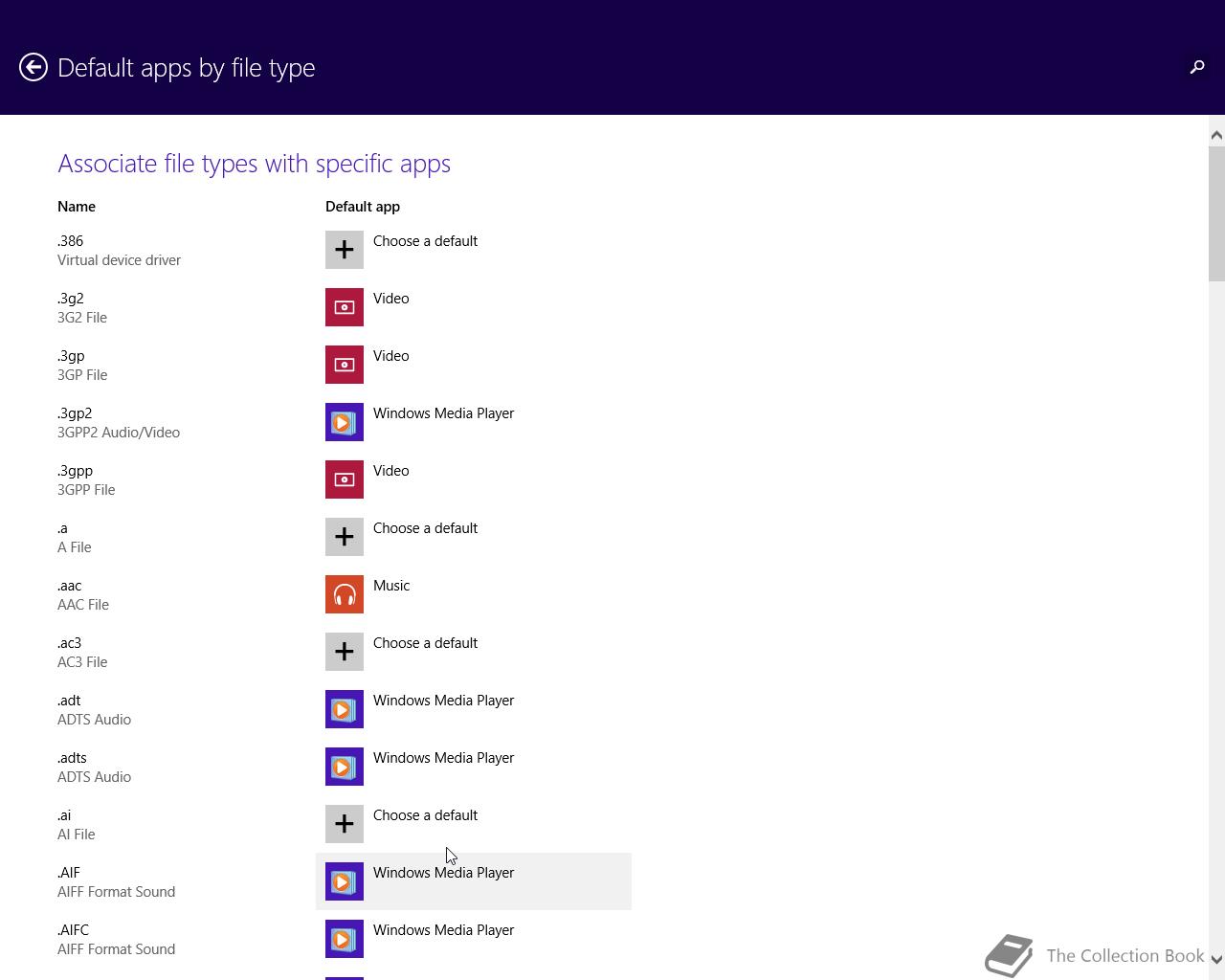The image size is (1225, 980).
Task: Click plus icon for .a file type
Action: click(345, 537)
